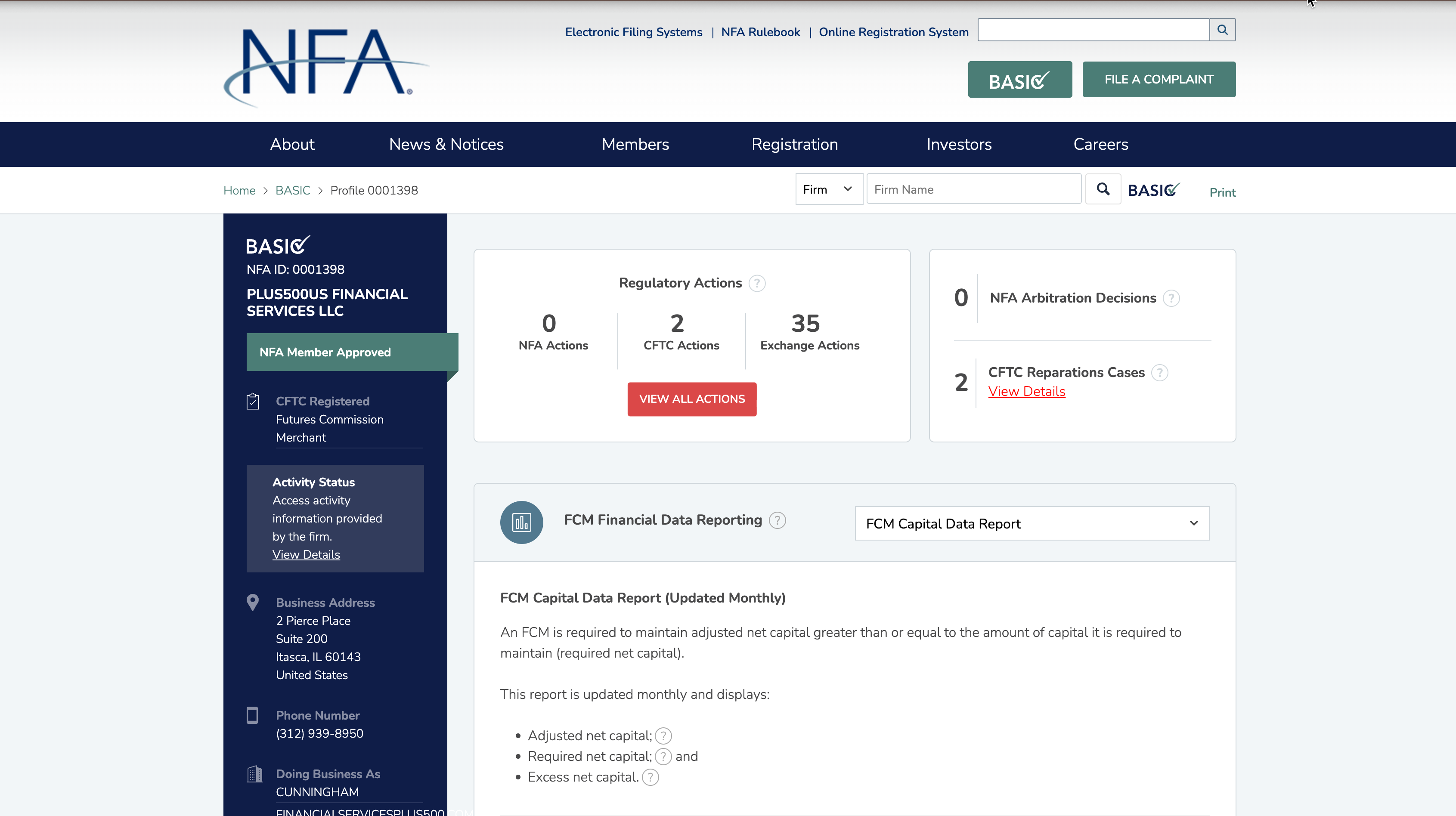
Task: Click the BASIC logo in the sidebar
Action: point(278,245)
